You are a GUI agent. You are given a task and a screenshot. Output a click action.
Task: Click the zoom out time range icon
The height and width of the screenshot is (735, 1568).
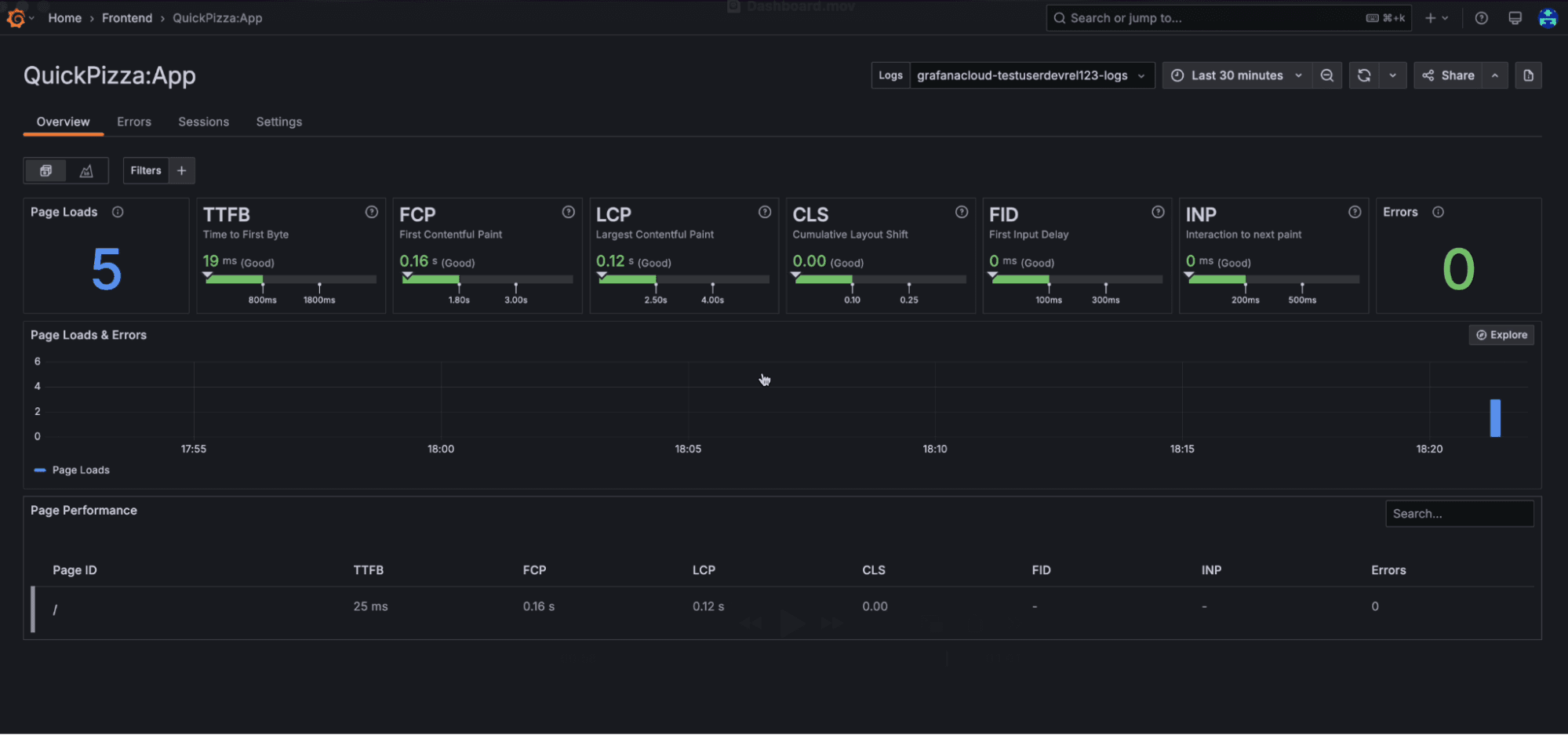[1327, 75]
